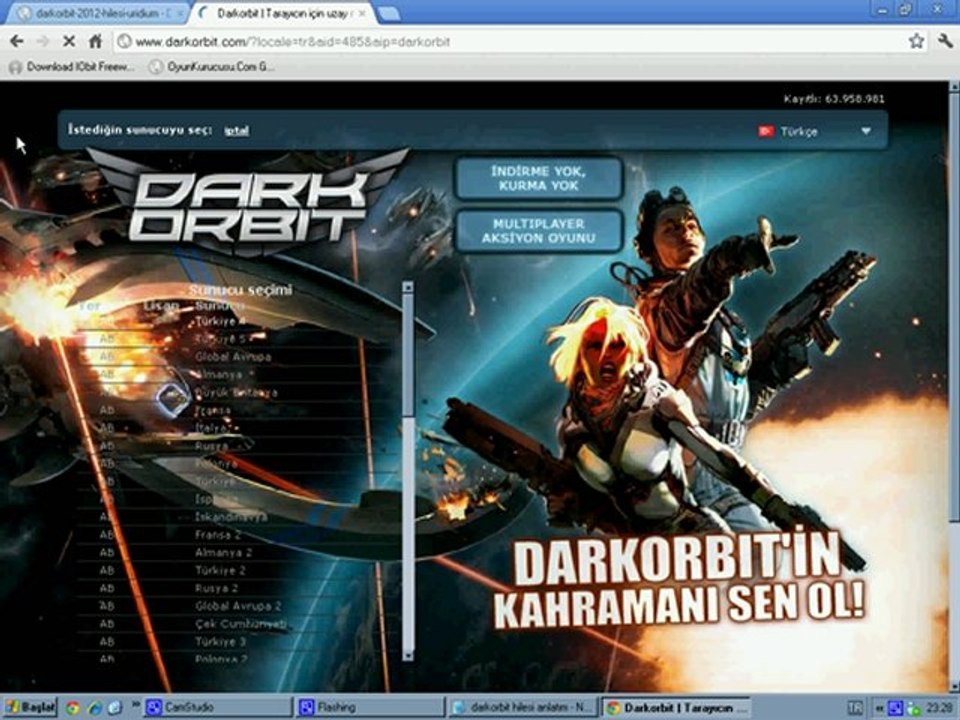Click the Sunucu seçimi heading
Image resolution: width=960 pixels, height=720 pixels.
pos(241,290)
